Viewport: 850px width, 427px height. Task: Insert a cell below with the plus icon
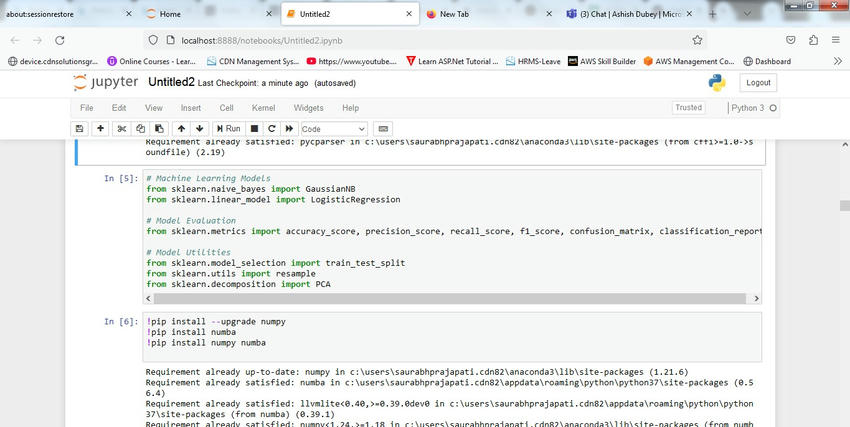click(100, 129)
